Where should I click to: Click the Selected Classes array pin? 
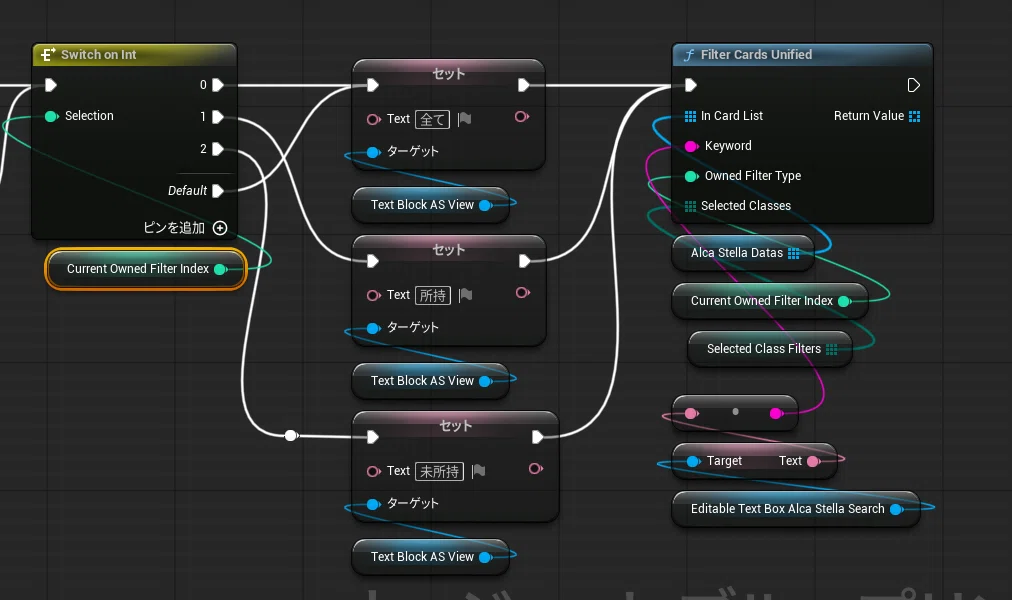(690, 206)
